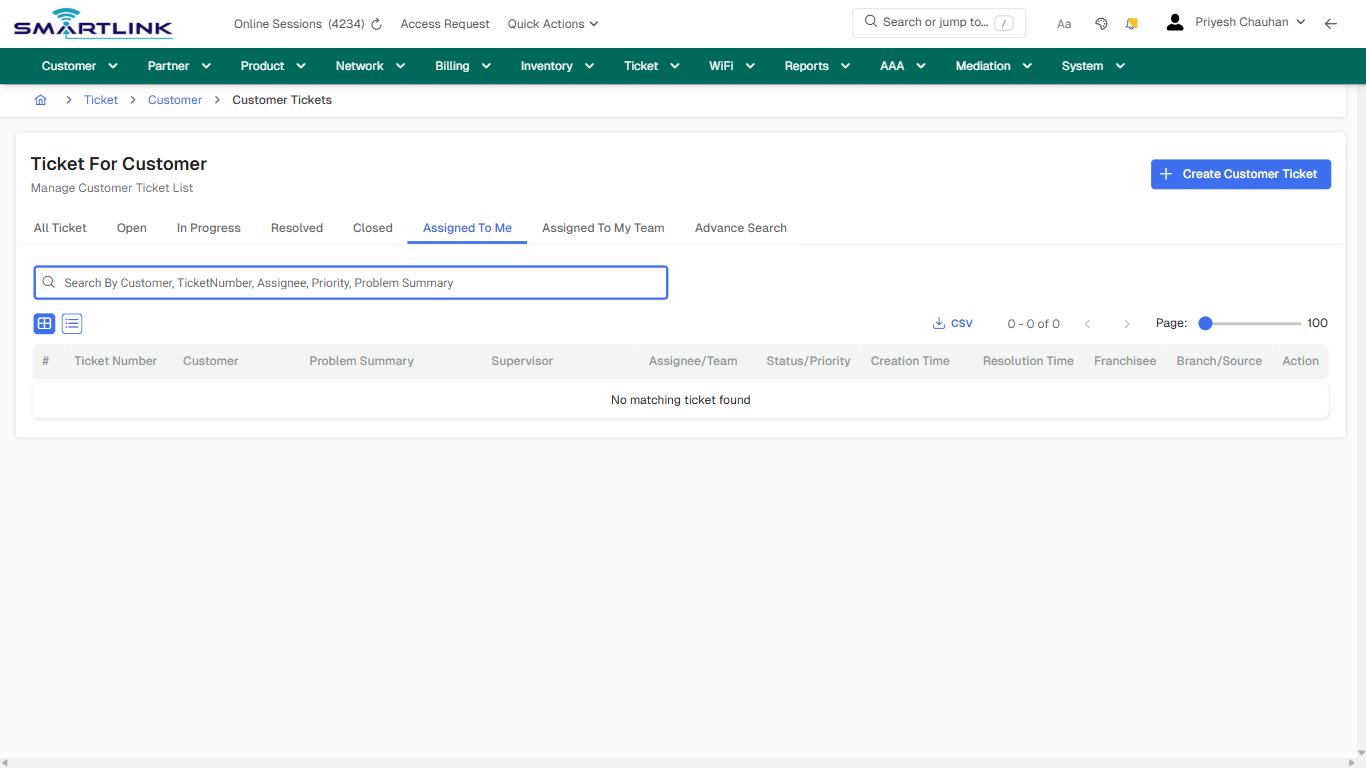The height and width of the screenshot is (768, 1366).
Task: Refresh the online sessions count
Action: (376, 23)
